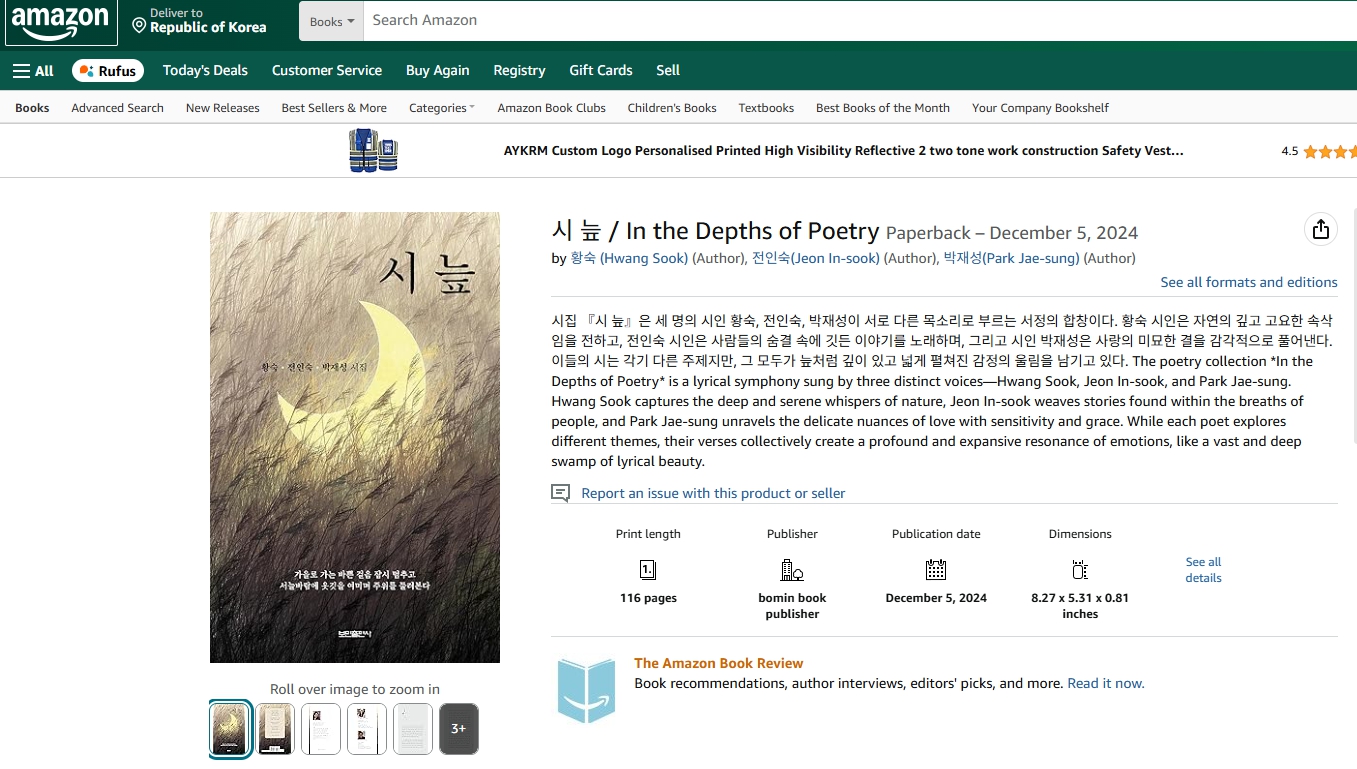This screenshot has height=769, width=1357.
Task: Click Report an issue with this product
Action: pyautogui.click(x=713, y=493)
